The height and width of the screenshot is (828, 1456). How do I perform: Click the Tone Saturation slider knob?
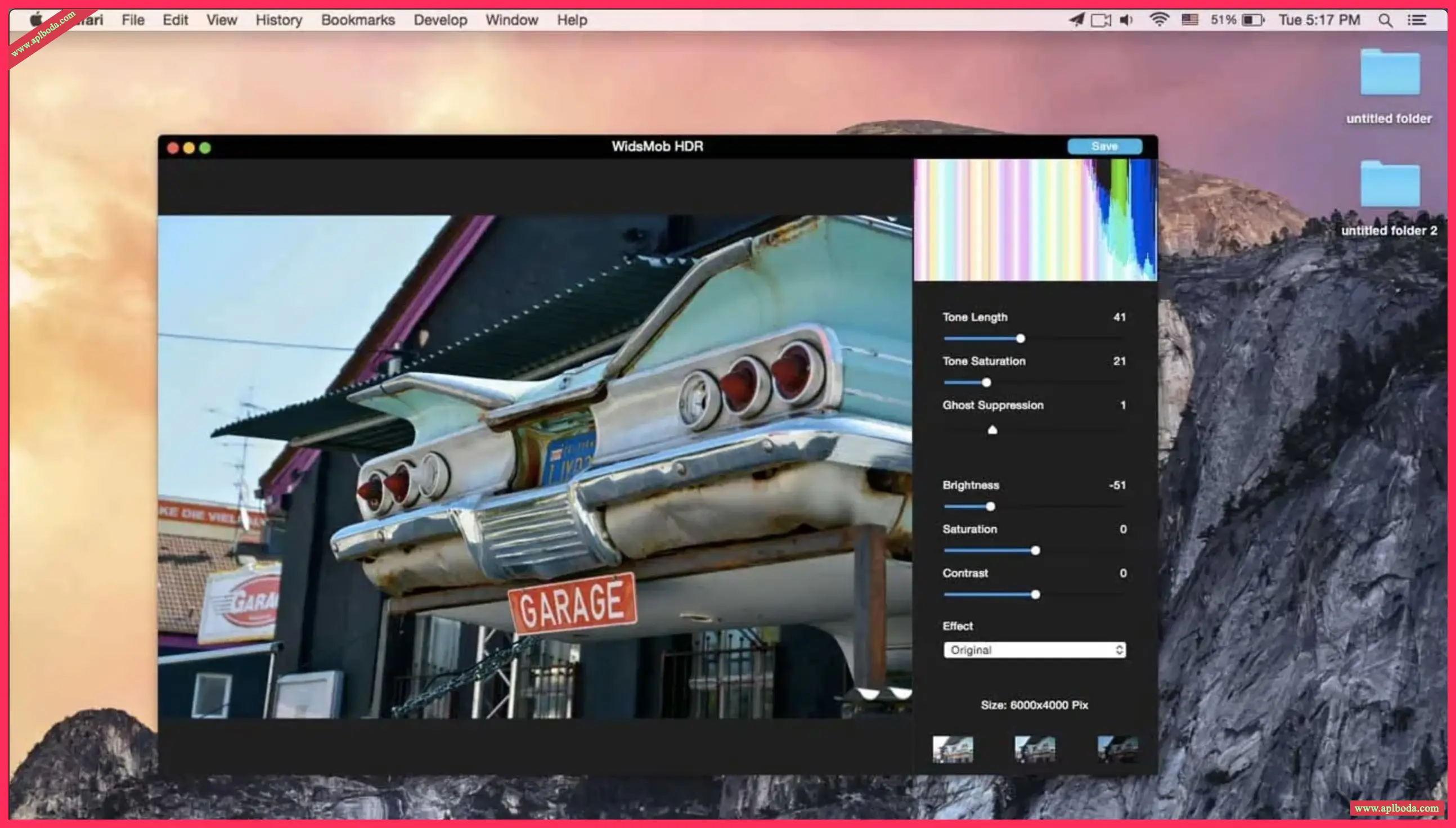(987, 382)
